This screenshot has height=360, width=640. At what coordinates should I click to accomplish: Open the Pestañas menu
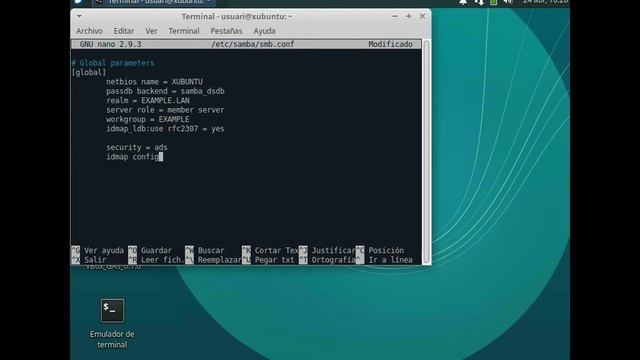coord(227,31)
